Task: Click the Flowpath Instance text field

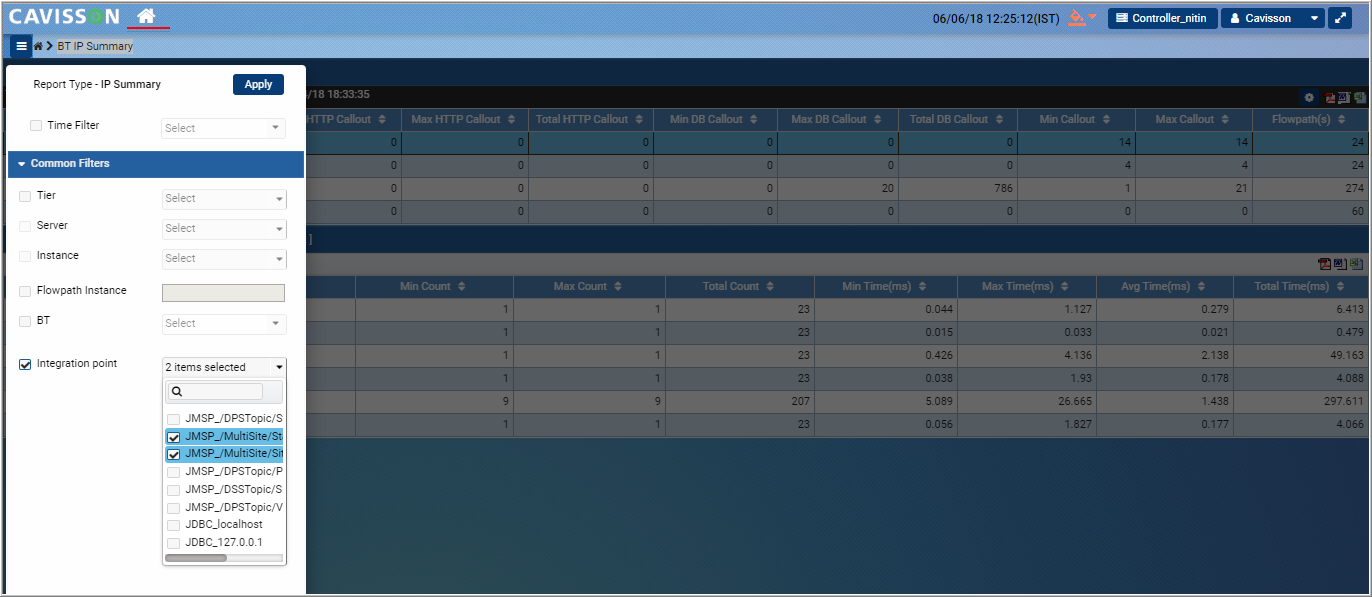Action: pos(223,292)
